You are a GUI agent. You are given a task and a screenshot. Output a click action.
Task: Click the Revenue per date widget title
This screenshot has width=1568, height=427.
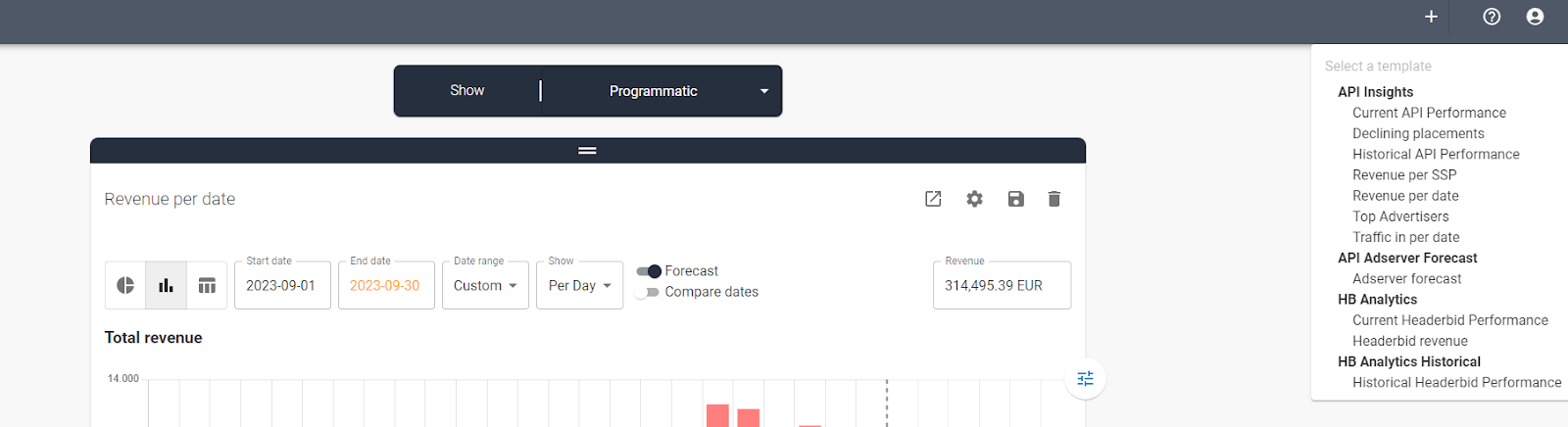(x=170, y=199)
